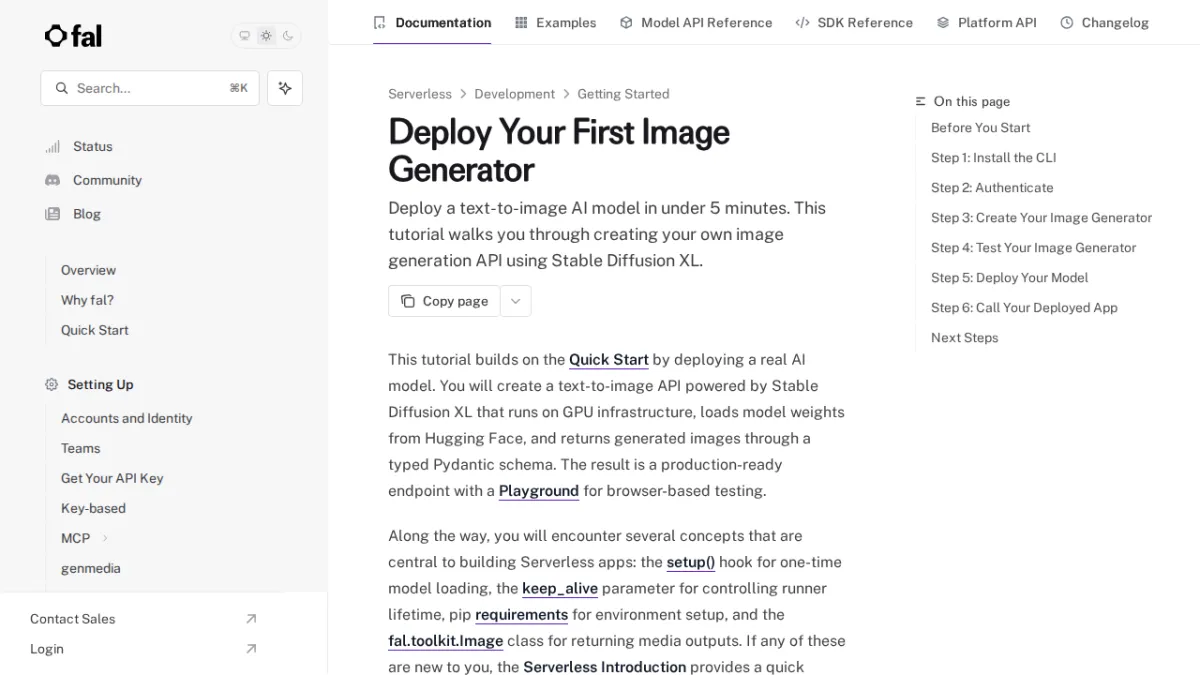Jump to Step 4: Test Your Image Generator
The image size is (1200, 675).
pyautogui.click(x=1033, y=248)
